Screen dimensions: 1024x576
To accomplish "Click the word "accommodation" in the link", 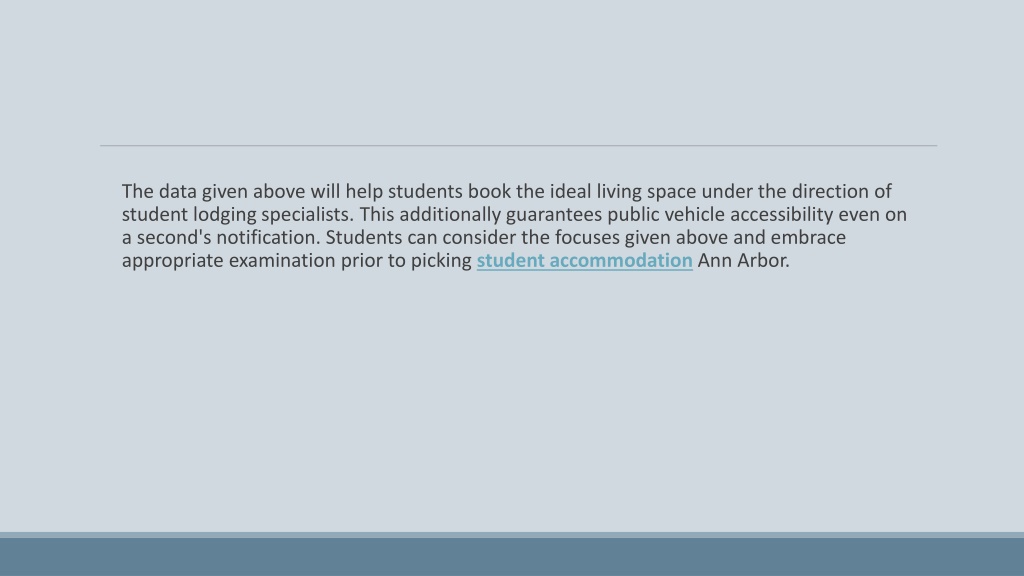I will [x=621, y=261].
